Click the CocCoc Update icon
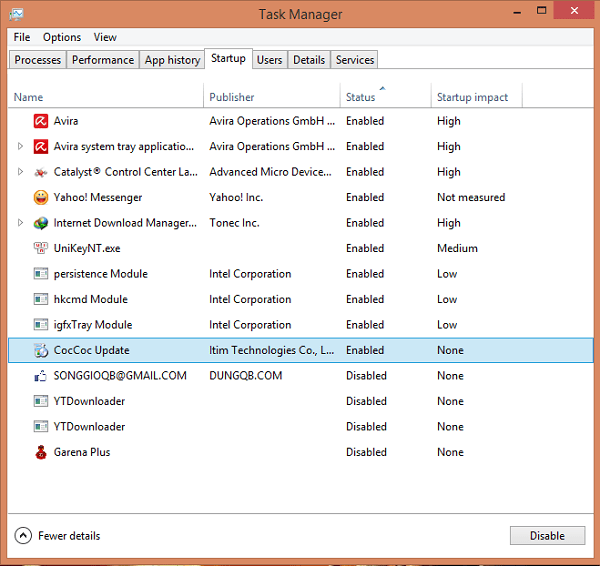Screen dimensions: 600x566 click(41, 350)
